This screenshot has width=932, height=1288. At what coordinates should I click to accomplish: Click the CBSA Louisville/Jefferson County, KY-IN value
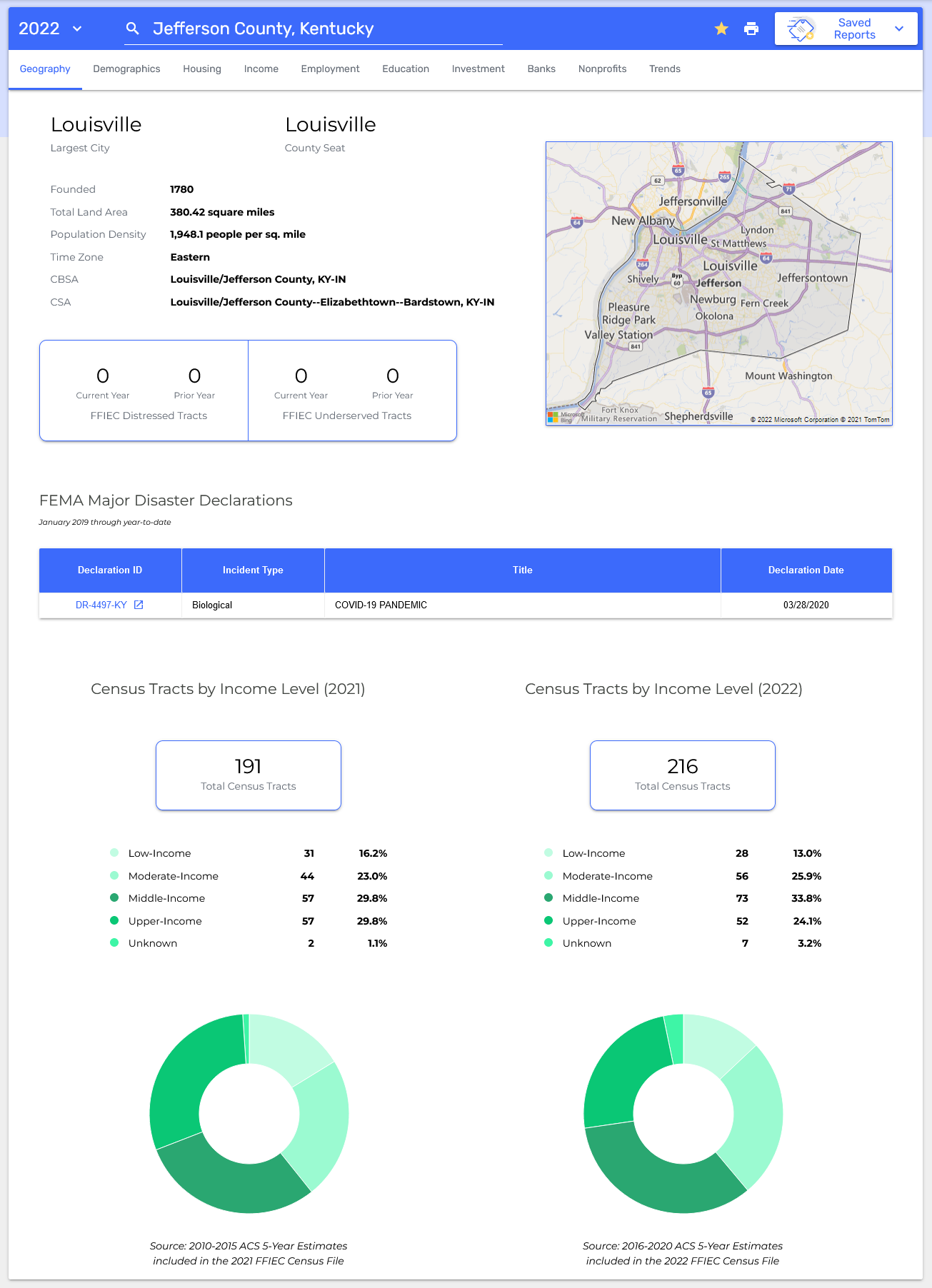258,279
